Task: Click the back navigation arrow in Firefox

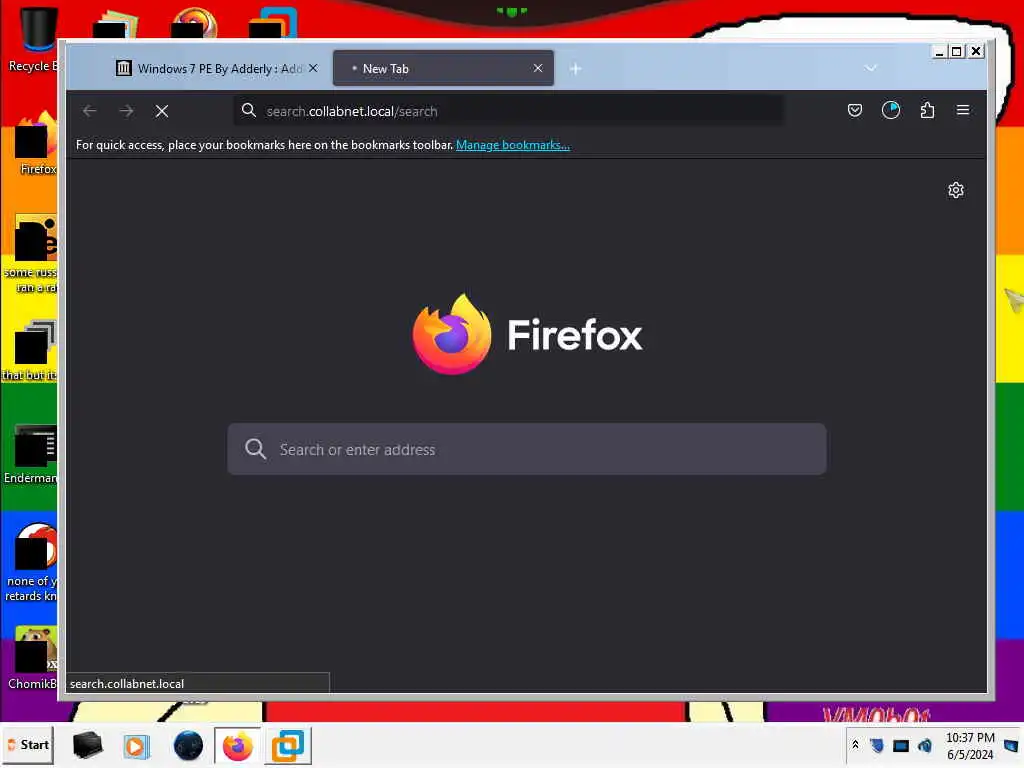Action: (89, 111)
